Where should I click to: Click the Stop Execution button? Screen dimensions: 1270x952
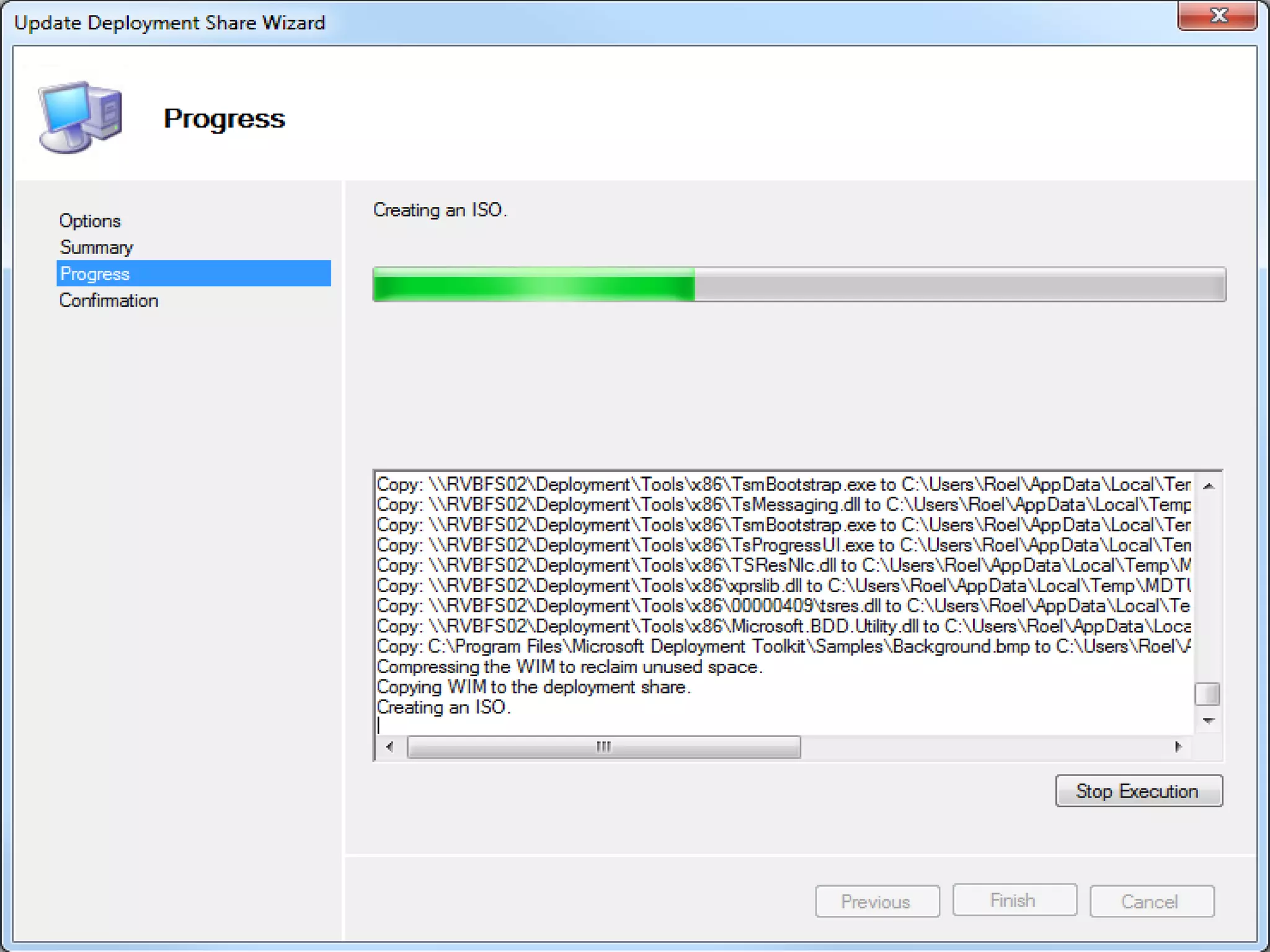1139,791
